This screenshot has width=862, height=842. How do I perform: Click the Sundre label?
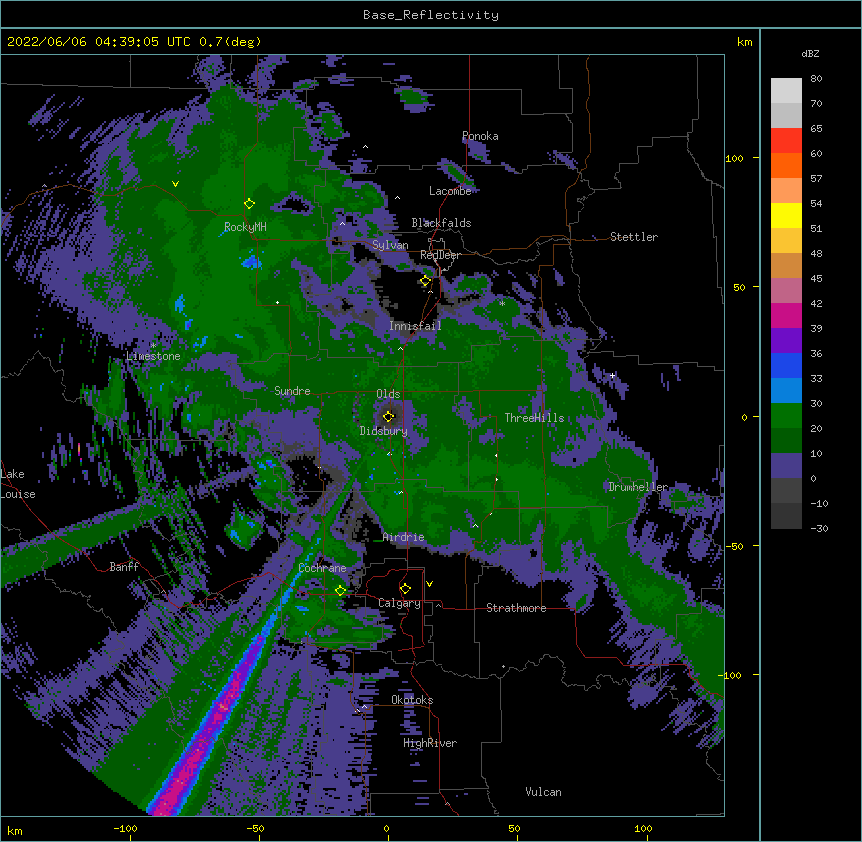tap(292, 391)
